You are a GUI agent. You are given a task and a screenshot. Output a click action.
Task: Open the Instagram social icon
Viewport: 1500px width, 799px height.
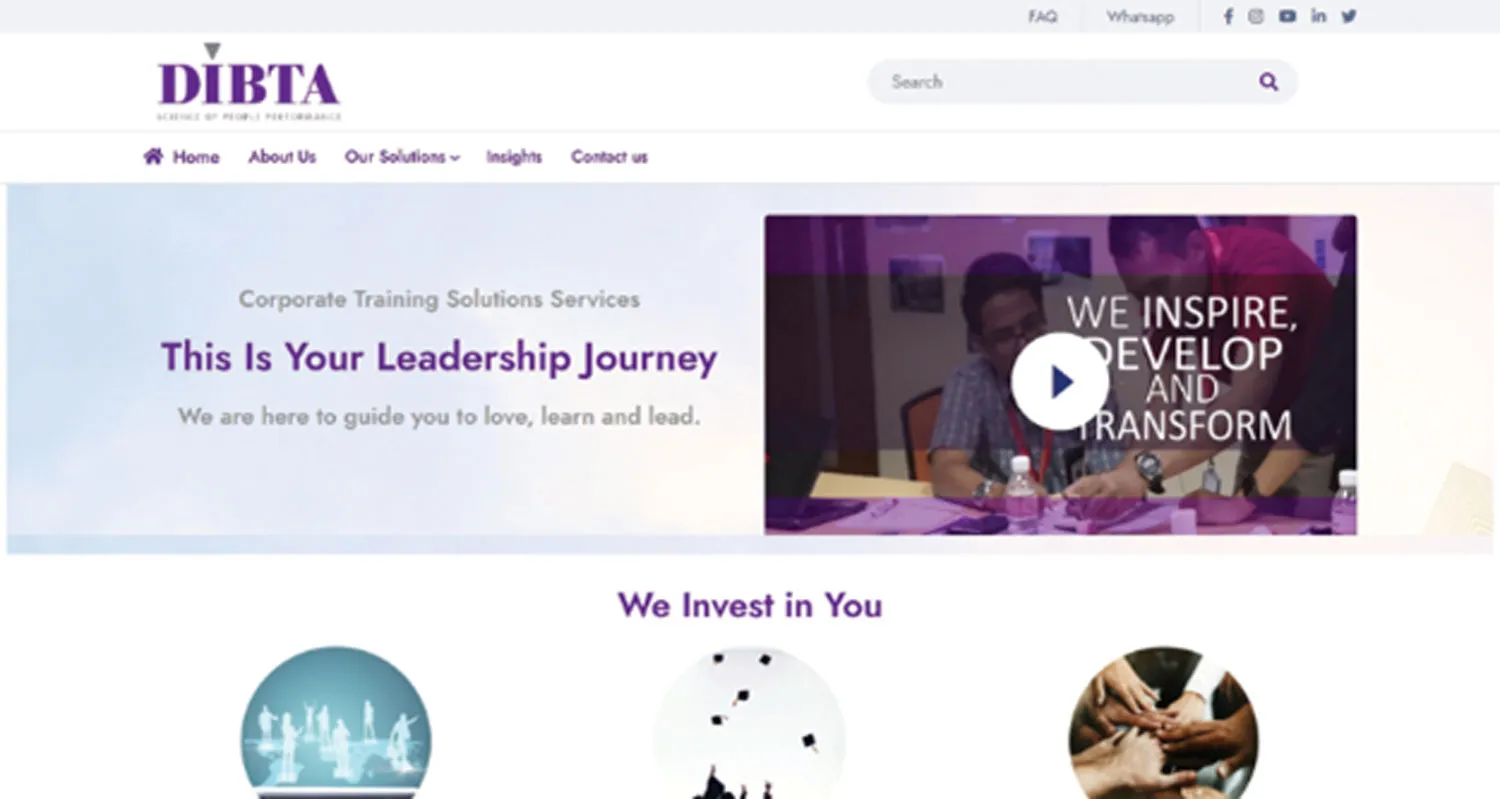pos(1256,16)
